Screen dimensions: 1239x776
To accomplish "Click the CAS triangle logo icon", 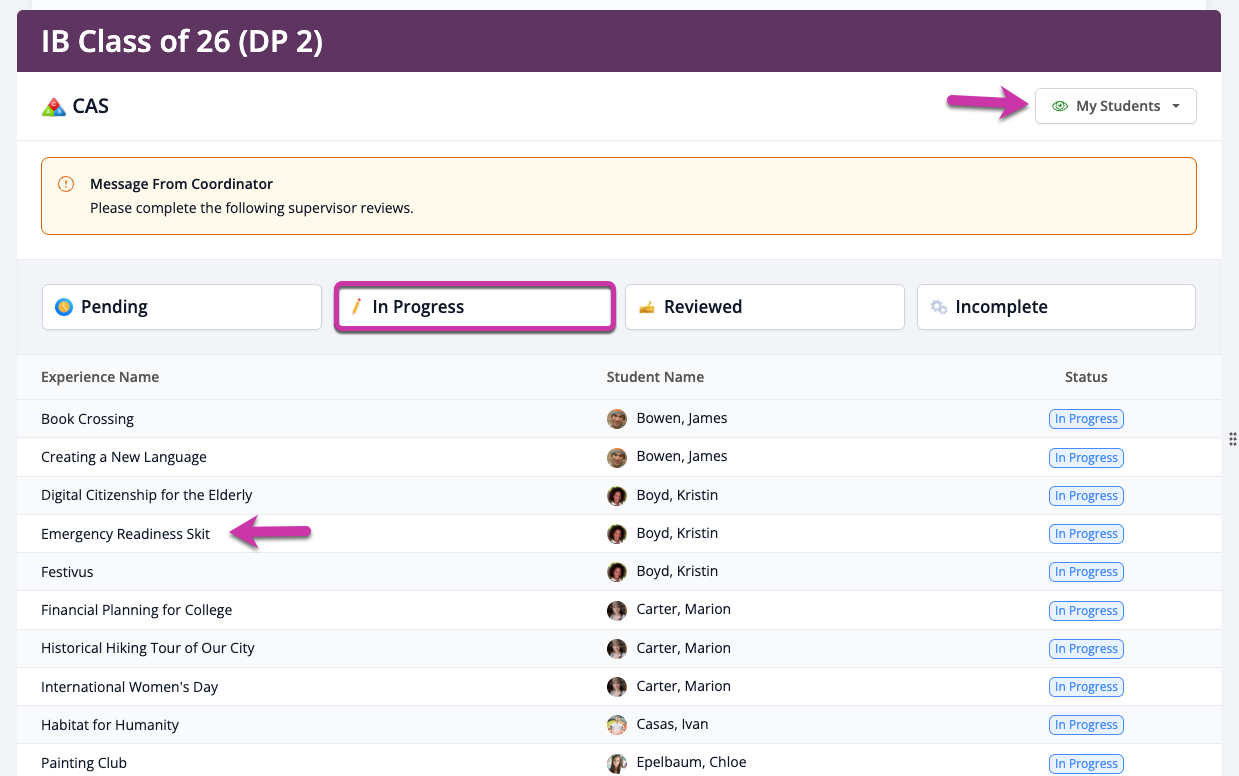I will (54, 106).
